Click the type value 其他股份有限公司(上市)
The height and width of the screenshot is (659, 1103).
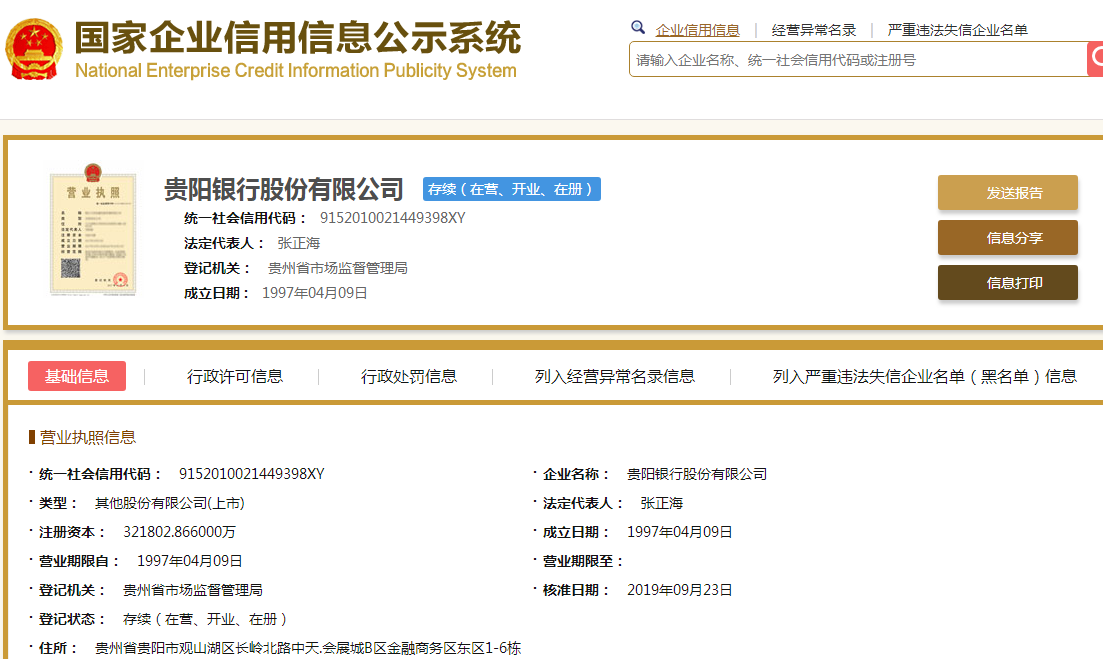170,504
